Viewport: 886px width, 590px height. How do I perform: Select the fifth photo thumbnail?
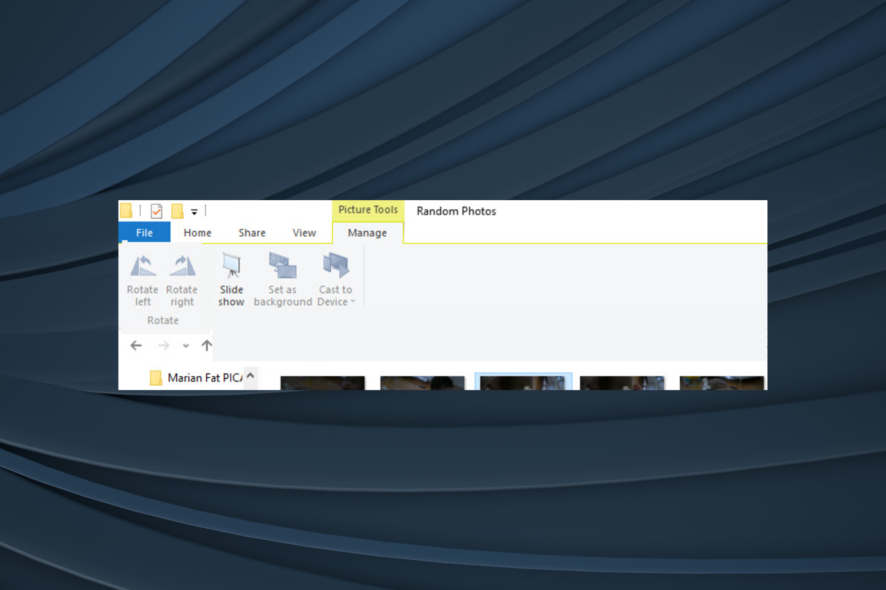click(x=722, y=383)
